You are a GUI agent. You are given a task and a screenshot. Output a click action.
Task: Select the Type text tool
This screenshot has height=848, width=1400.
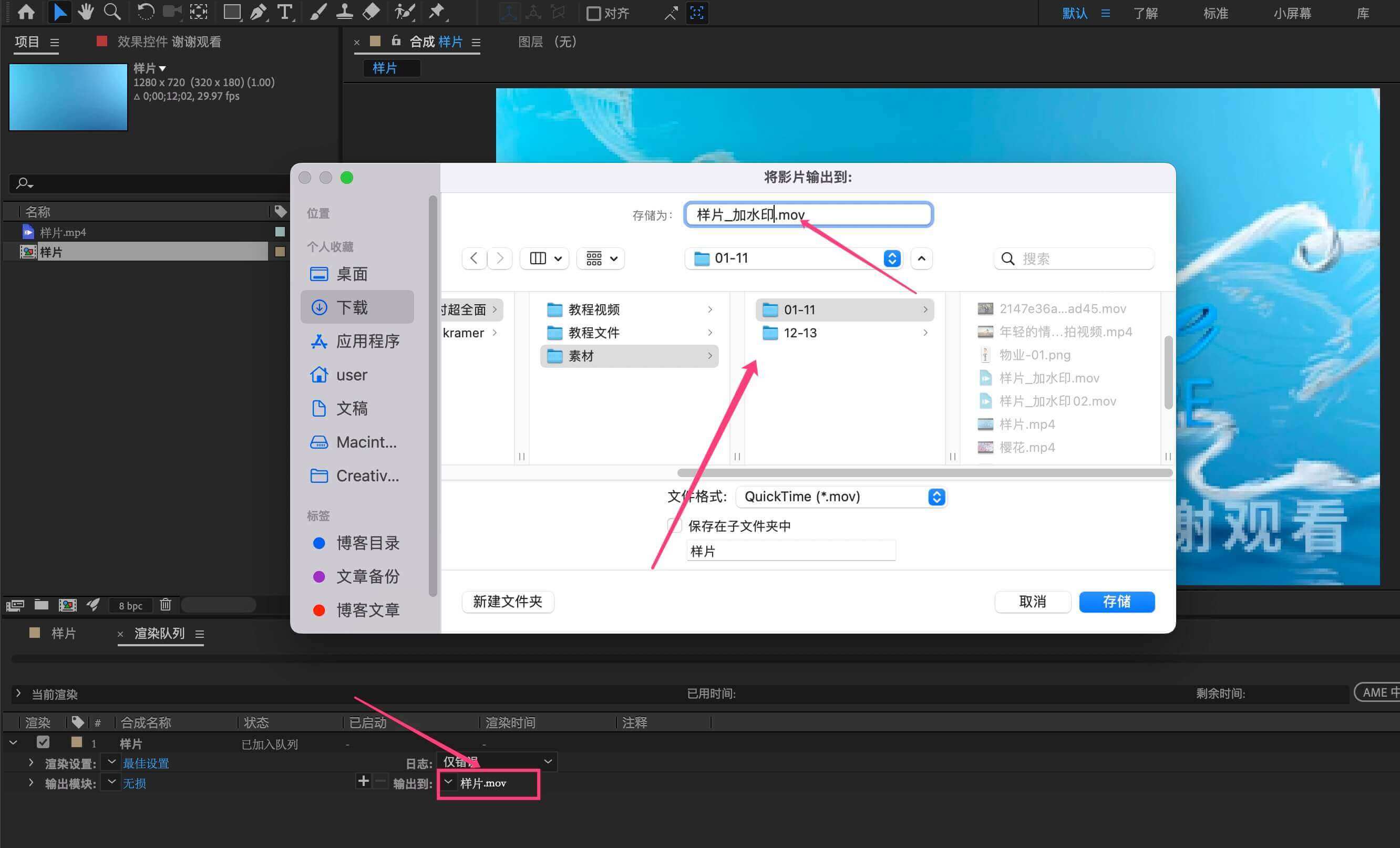[x=285, y=12]
